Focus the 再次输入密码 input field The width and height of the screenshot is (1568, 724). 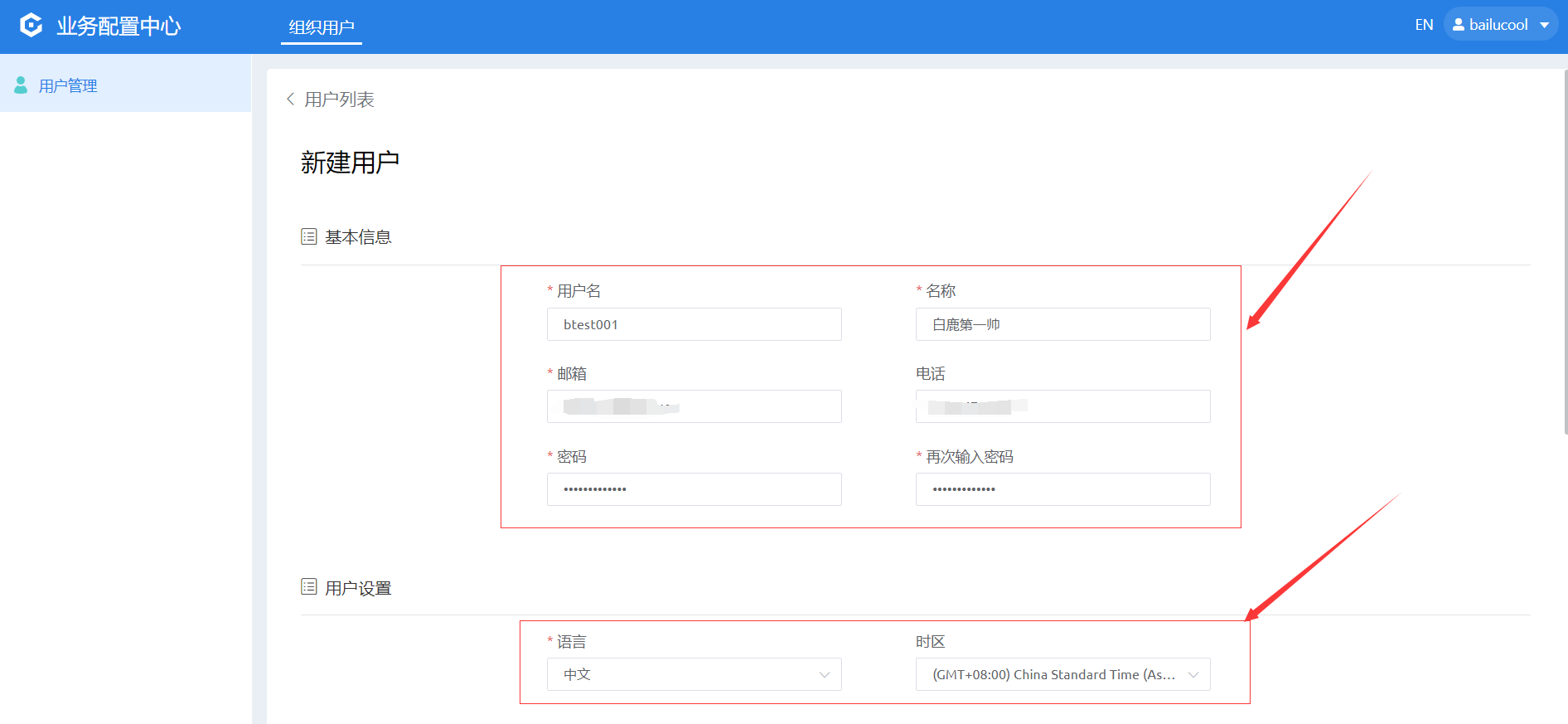[x=1062, y=489]
